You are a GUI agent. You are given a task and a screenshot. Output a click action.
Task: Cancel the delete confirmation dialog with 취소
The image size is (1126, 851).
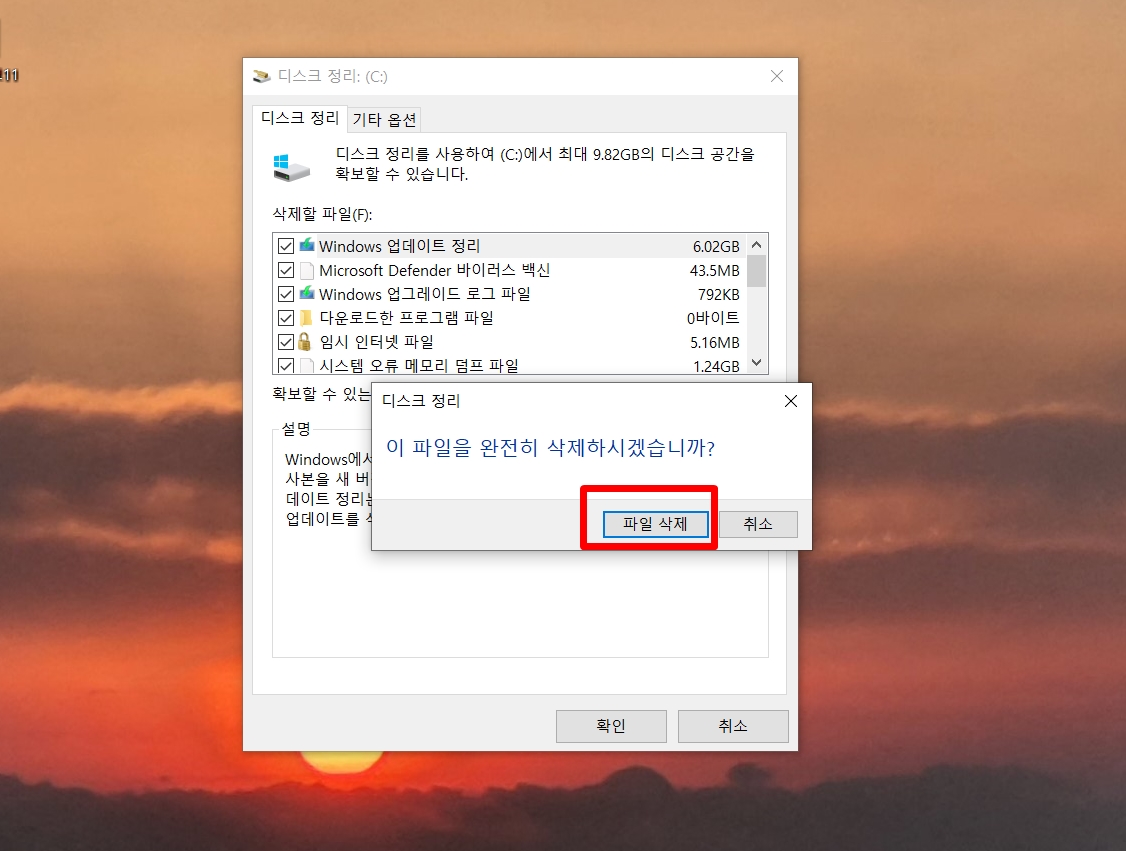758,524
